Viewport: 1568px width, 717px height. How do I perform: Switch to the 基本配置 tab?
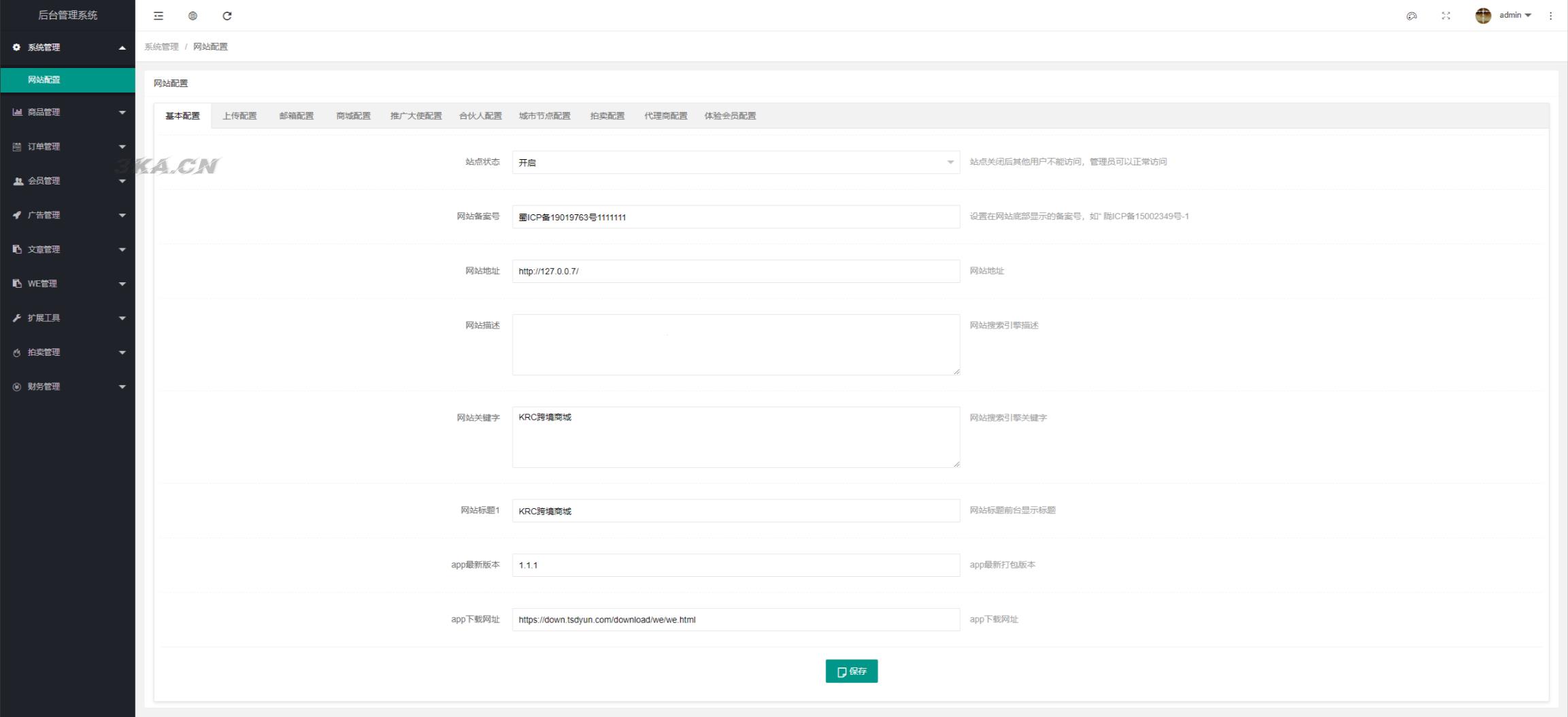(x=182, y=116)
